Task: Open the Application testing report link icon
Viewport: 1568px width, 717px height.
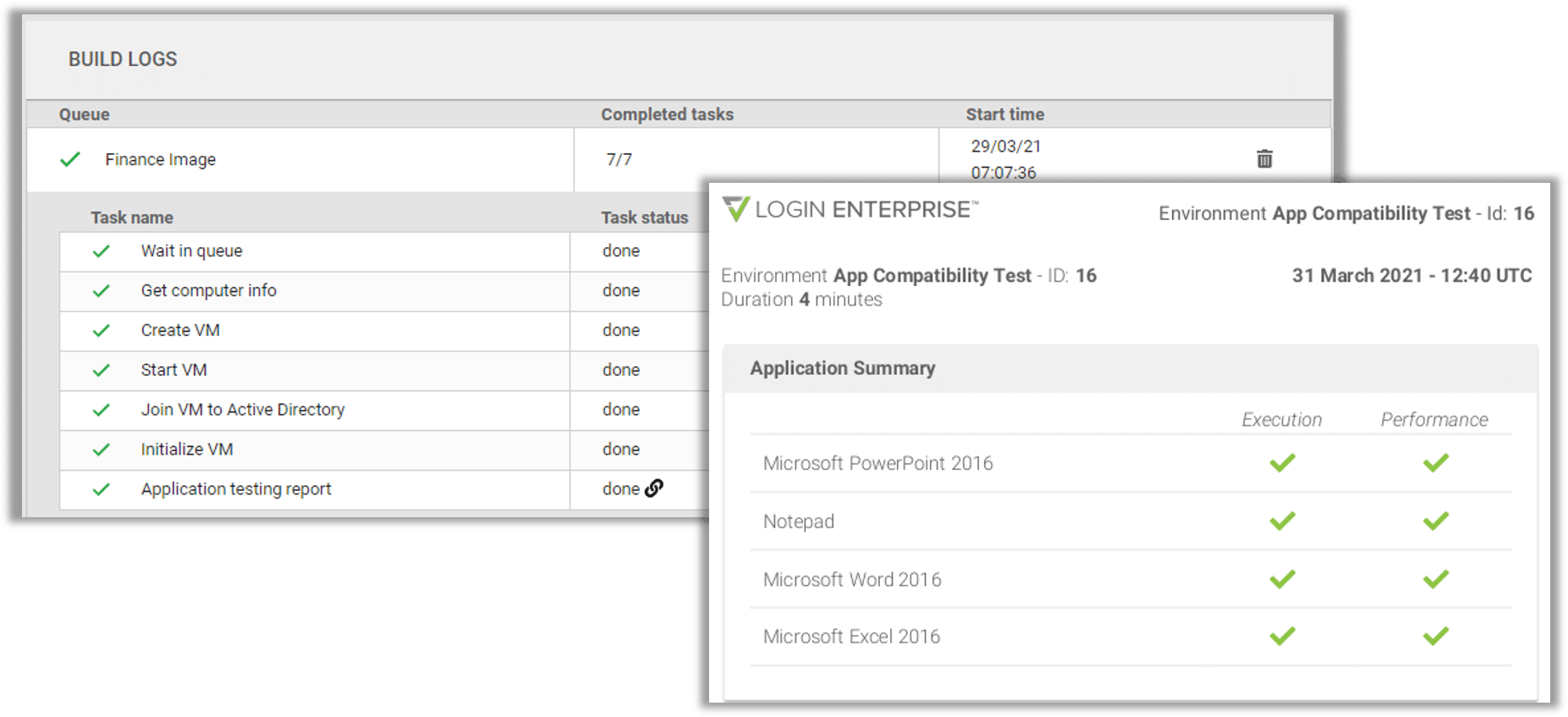Action: tap(654, 488)
